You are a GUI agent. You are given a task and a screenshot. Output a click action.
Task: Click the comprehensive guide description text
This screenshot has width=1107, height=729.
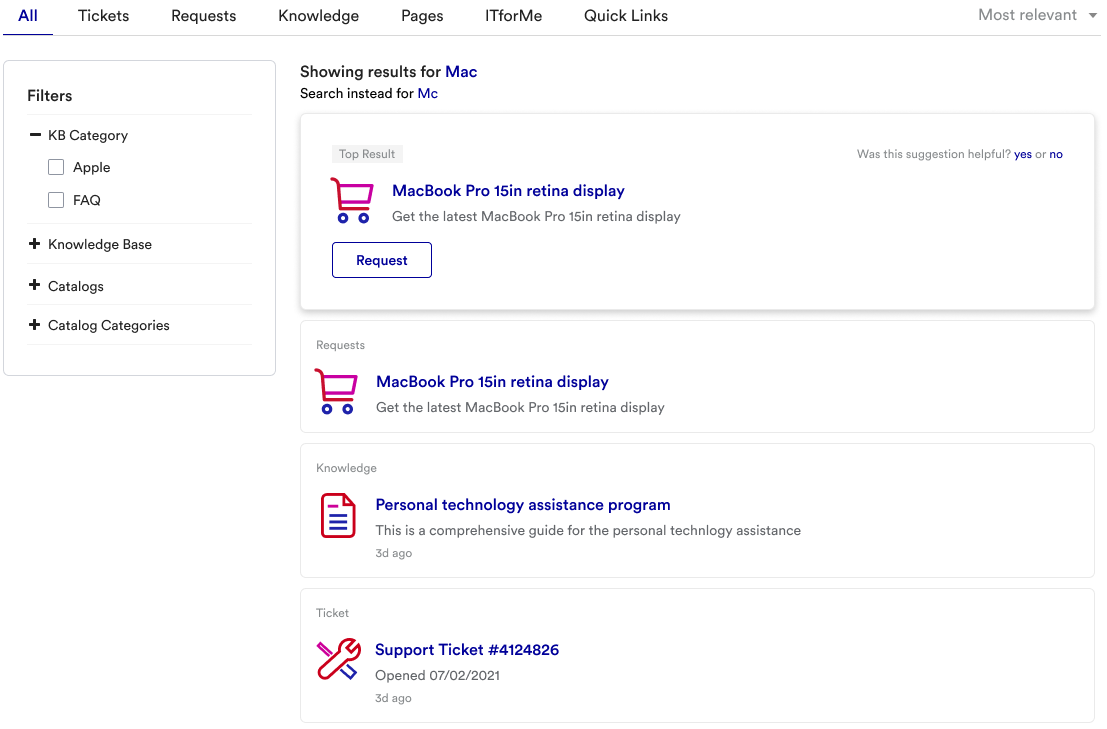[588, 530]
